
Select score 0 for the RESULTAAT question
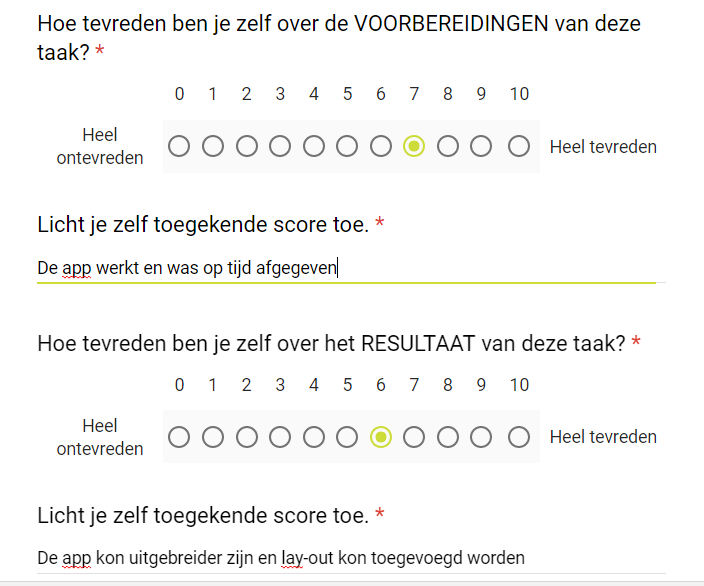pyautogui.click(x=179, y=438)
